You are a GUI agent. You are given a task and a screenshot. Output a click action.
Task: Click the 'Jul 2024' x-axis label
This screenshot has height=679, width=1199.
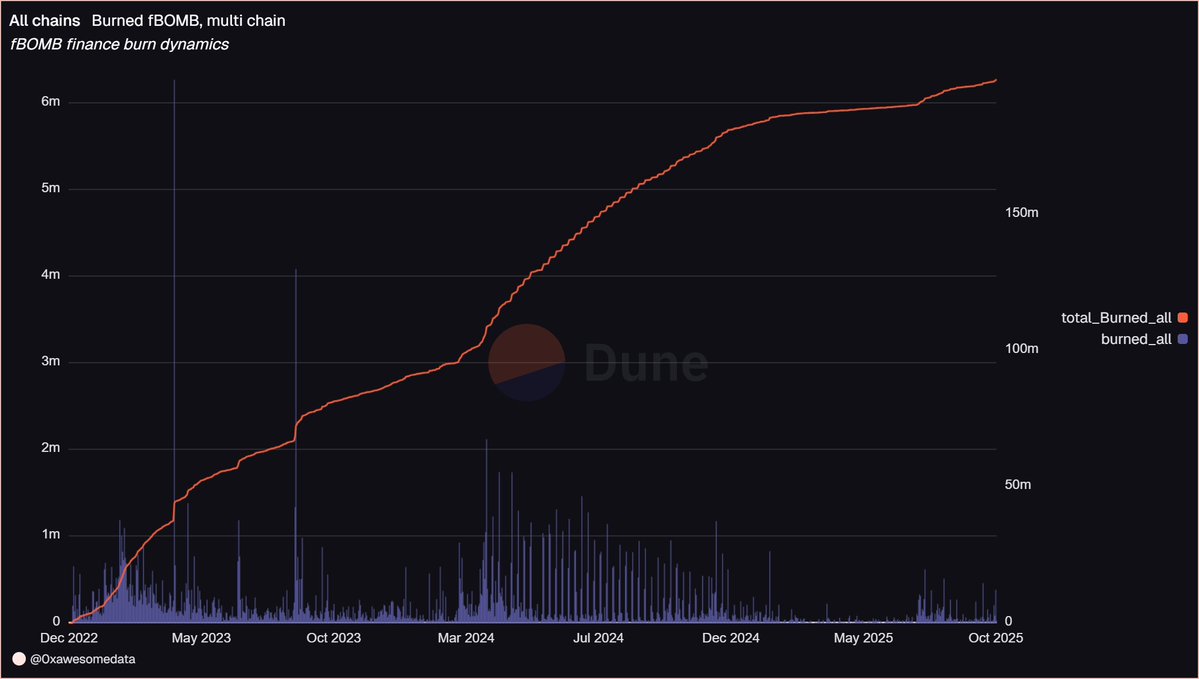coord(597,638)
